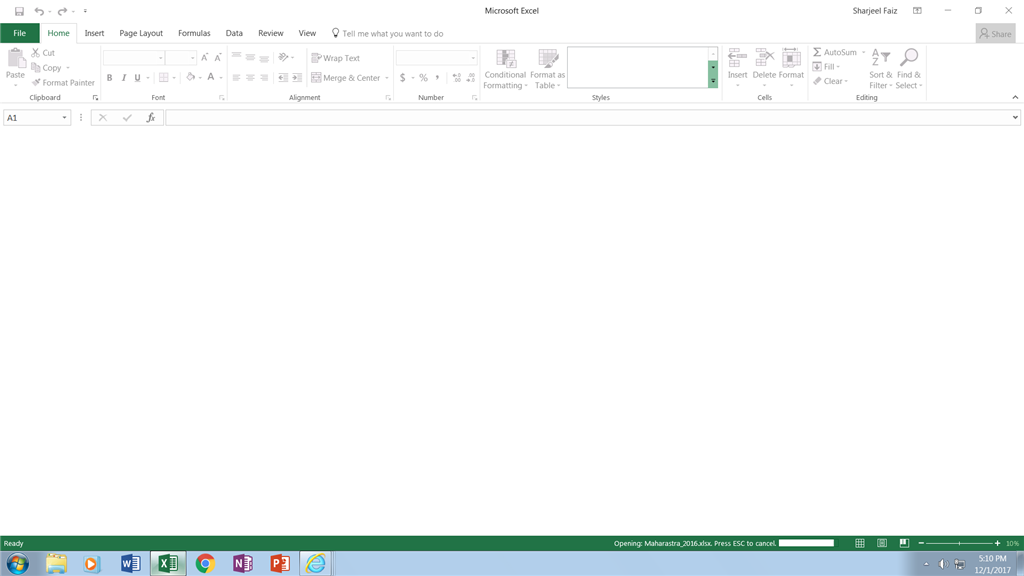Click AutoSum button
This screenshot has height=576, width=1024.
(x=835, y=52)
